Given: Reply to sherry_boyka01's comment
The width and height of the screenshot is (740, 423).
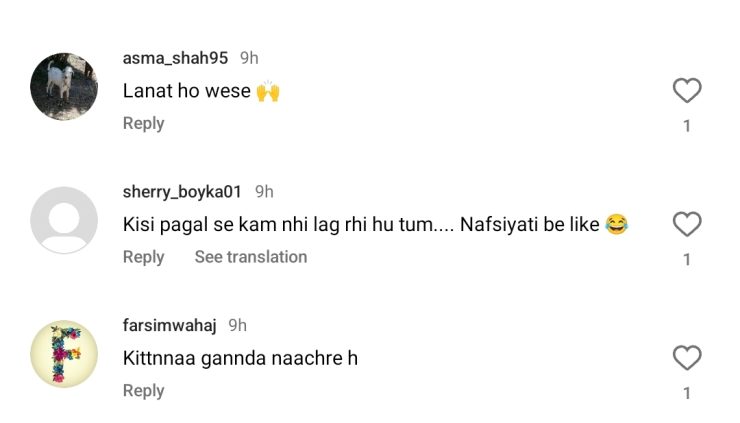Looking at the screenshot, I should click(143, 257).
